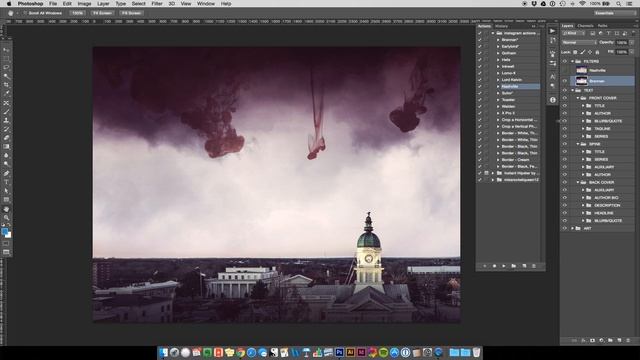This screenshot has width=640, height=360.
Task: Click the foreground color swatch
Action: tap(4, 232)
